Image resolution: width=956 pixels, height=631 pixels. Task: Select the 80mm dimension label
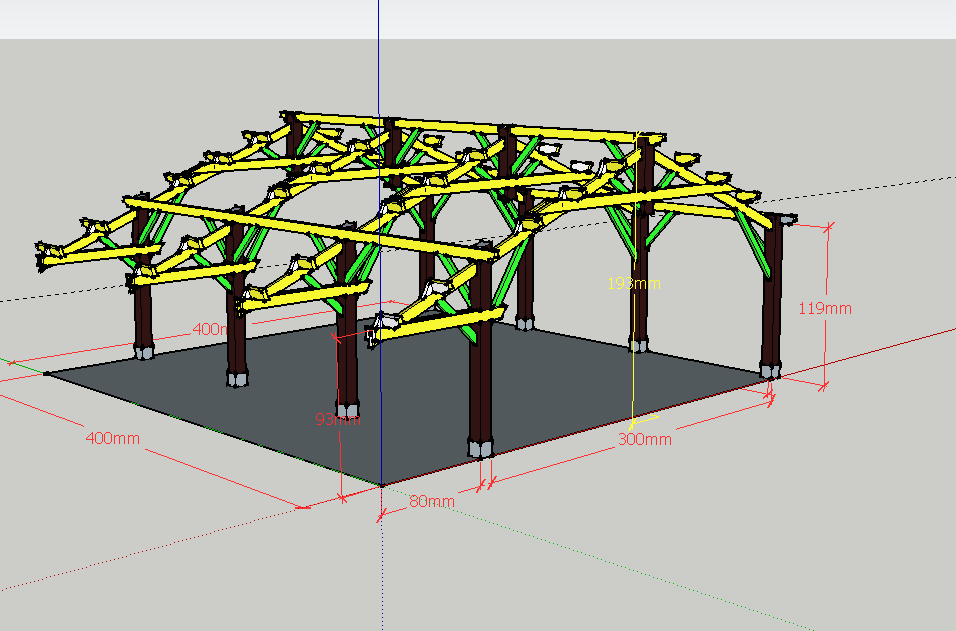click(431, 501)
